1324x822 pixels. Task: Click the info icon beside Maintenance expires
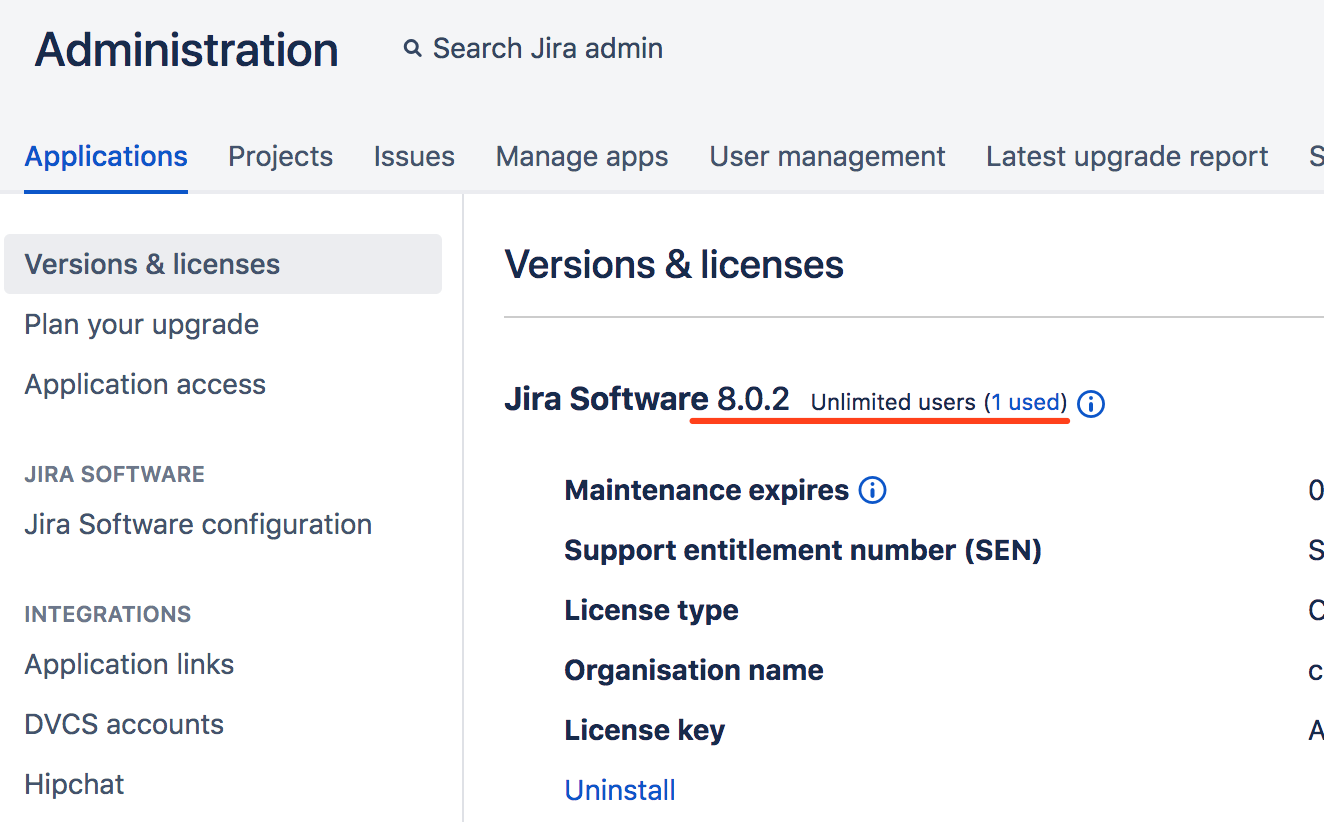(873, 491)
